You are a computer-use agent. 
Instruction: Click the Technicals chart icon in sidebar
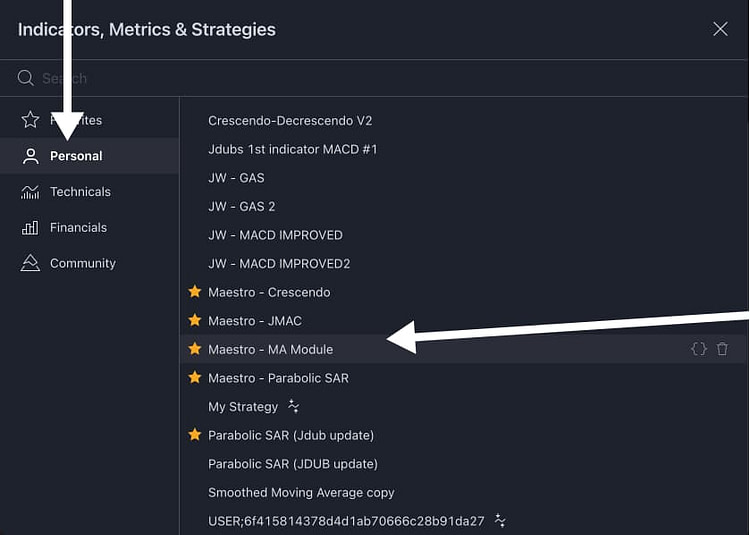pos(30,192)
